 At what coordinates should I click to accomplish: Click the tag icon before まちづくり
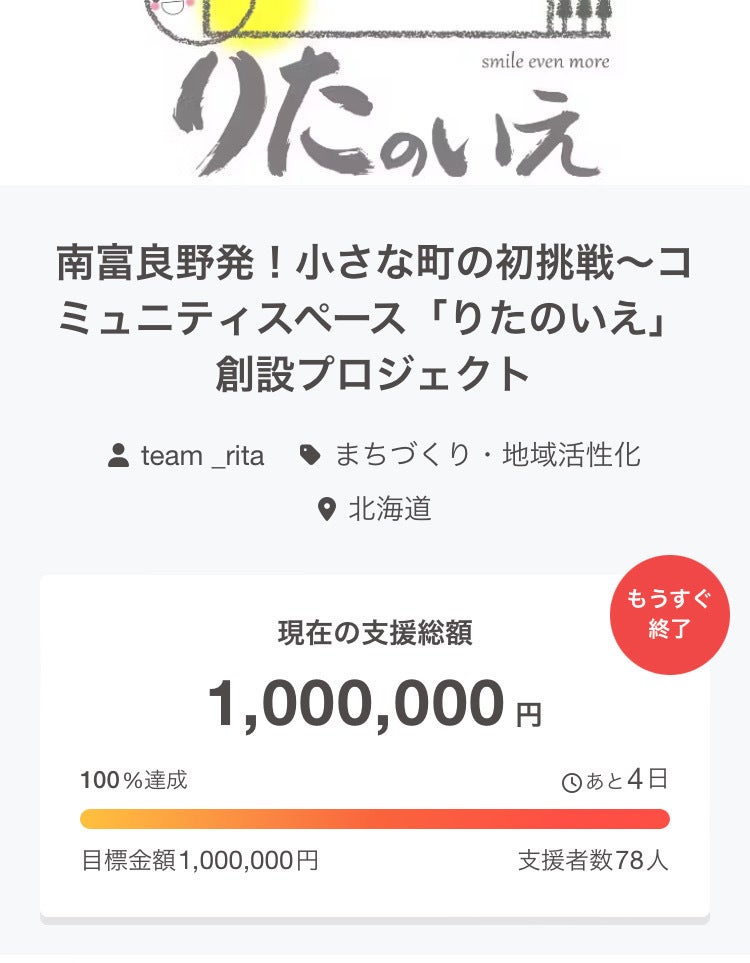pyautogui.click(x=311, y=456)
